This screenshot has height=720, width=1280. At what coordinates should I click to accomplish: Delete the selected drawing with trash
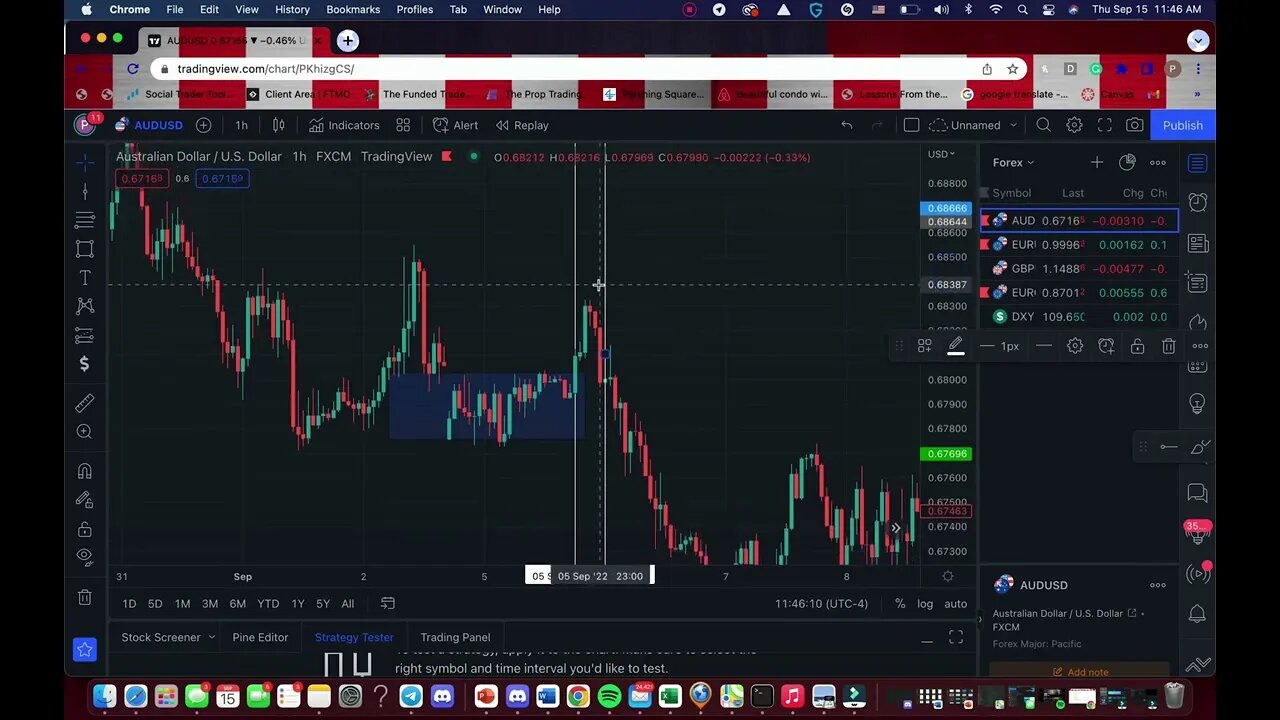pos(1168,346)
